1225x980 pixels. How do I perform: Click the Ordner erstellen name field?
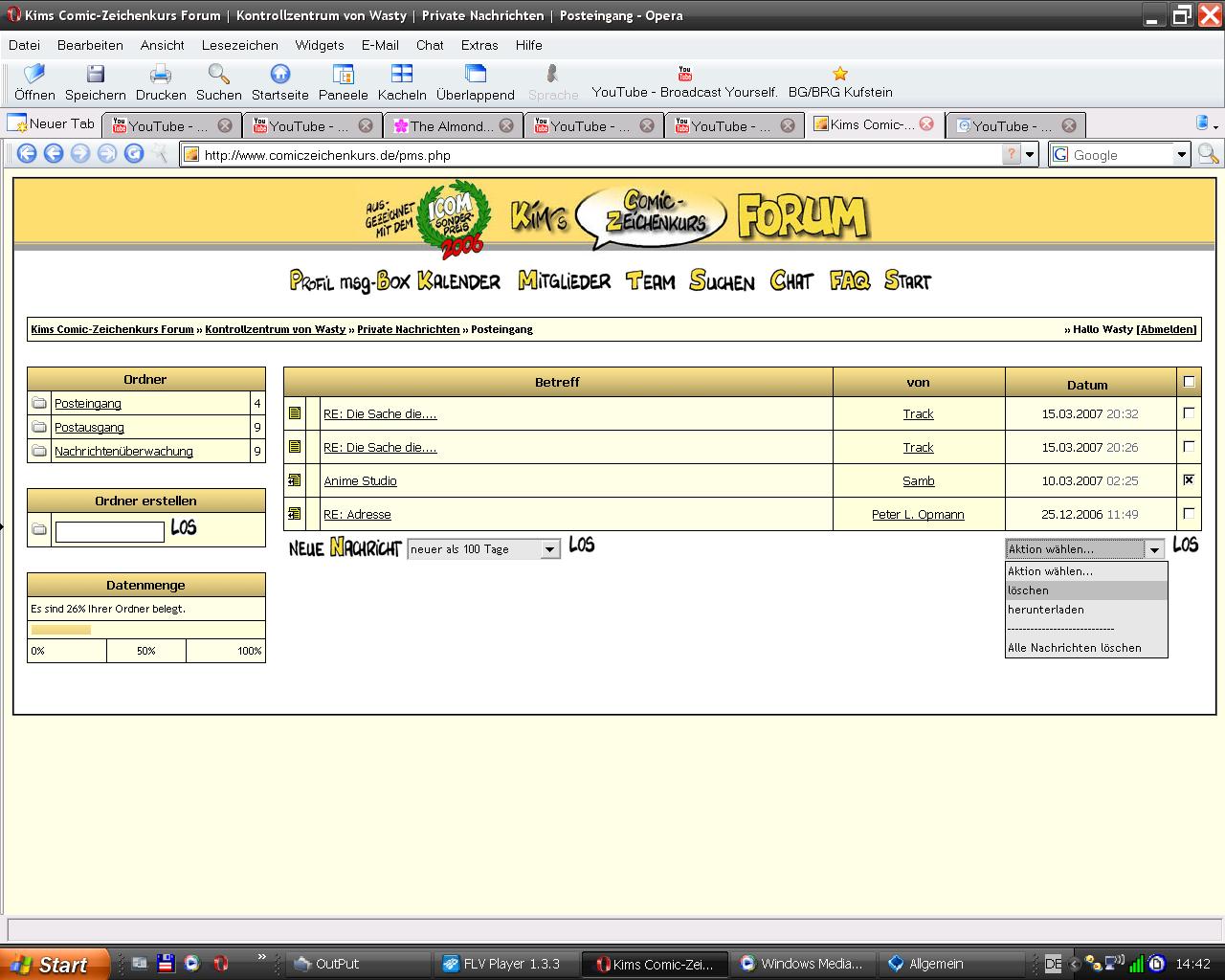click(110, 532)
